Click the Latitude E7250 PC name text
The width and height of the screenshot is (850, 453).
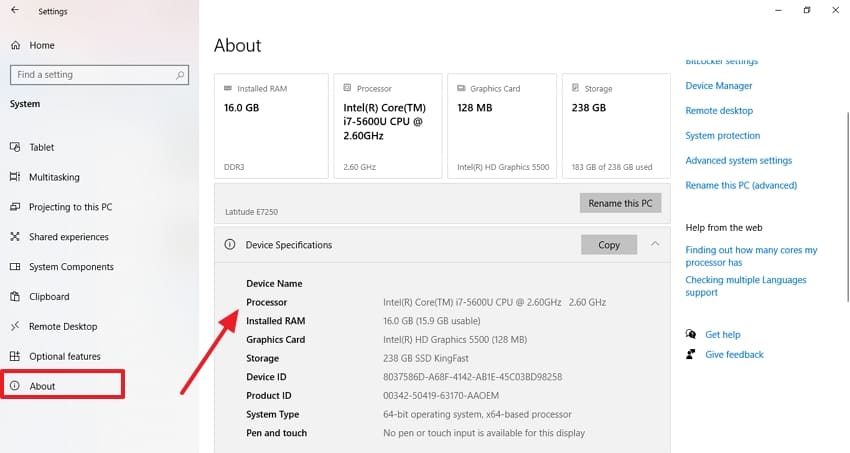(x=252, y=212)
